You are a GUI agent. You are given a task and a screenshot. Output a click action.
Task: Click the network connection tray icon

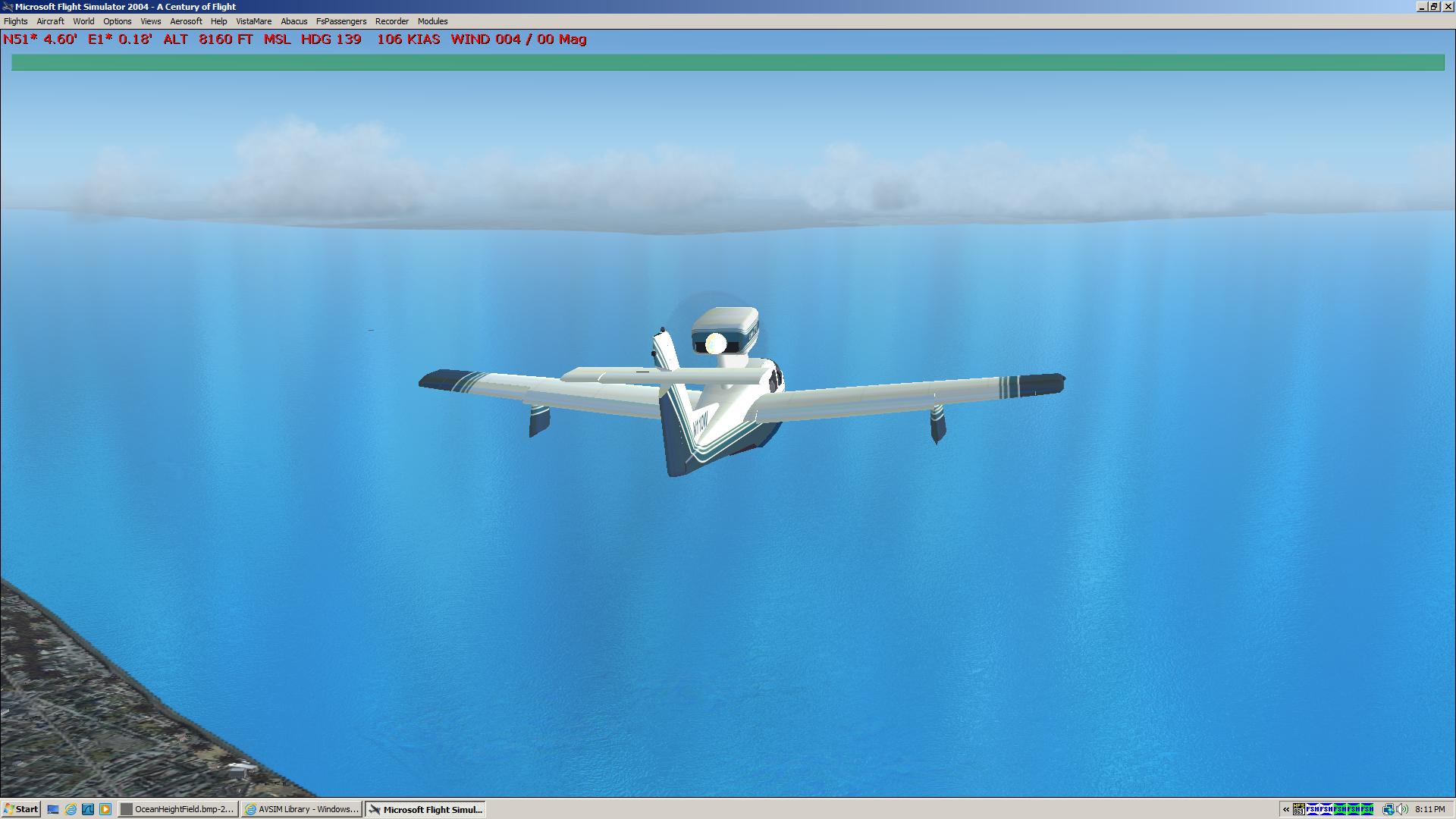1388,809
